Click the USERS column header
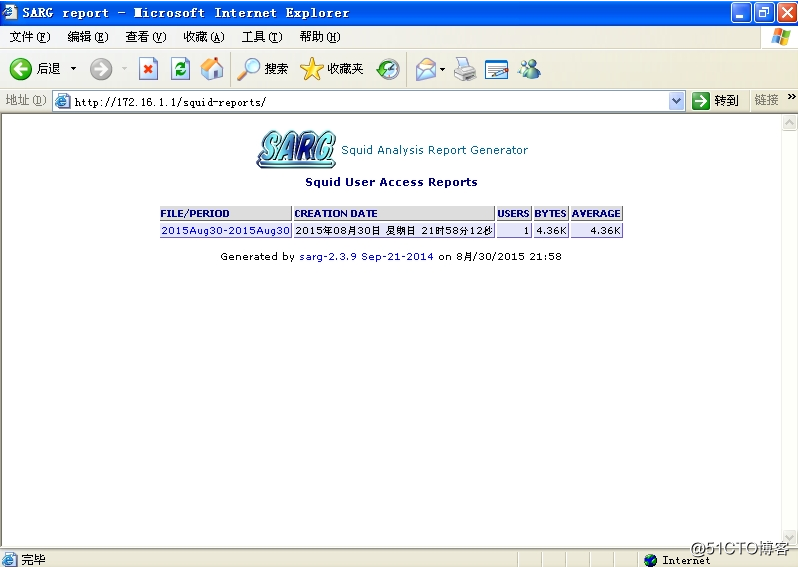The height and width of the screenshot is (567, 799). [513, 213]
